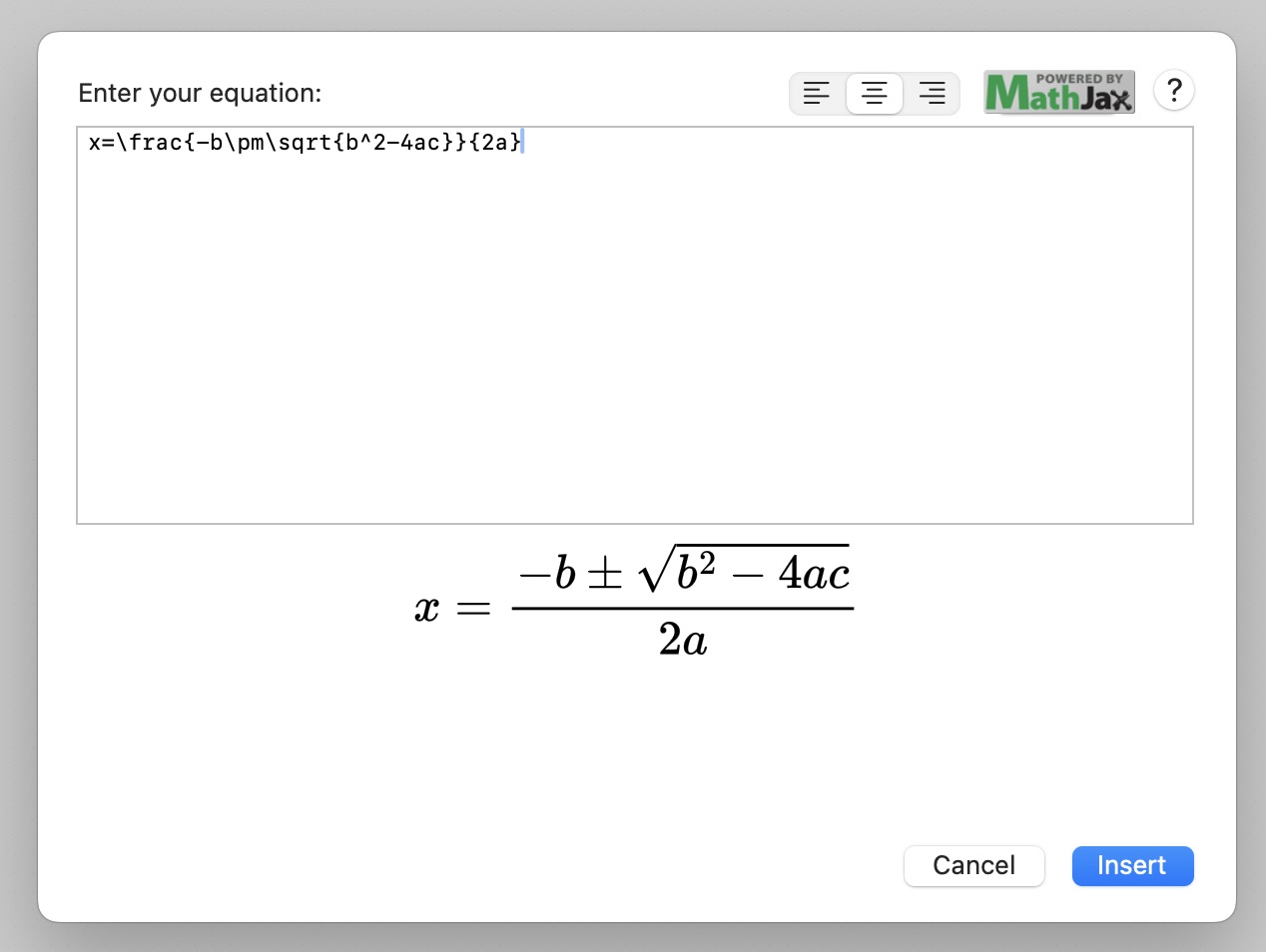The height and width of the screenshot is (952, 1266).
Task: Open help with the question mark button
Action: click(1174, 91)
